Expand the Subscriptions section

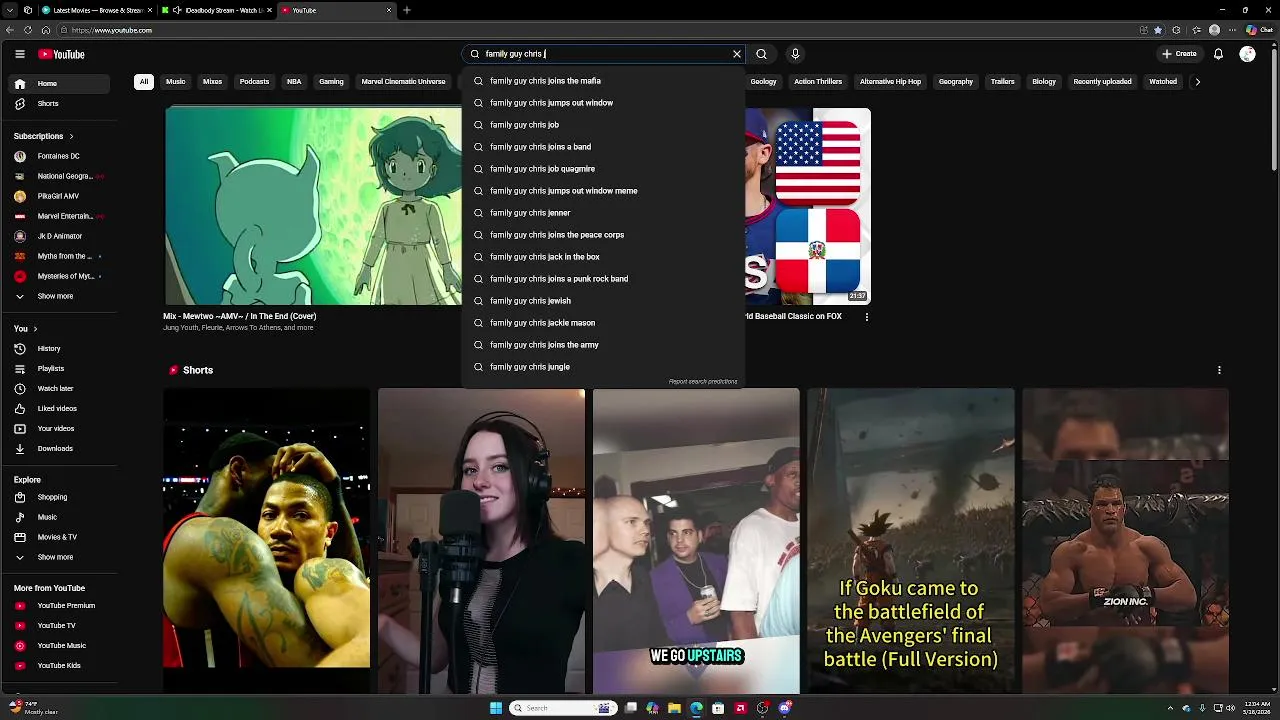click(x=43, y=136)
